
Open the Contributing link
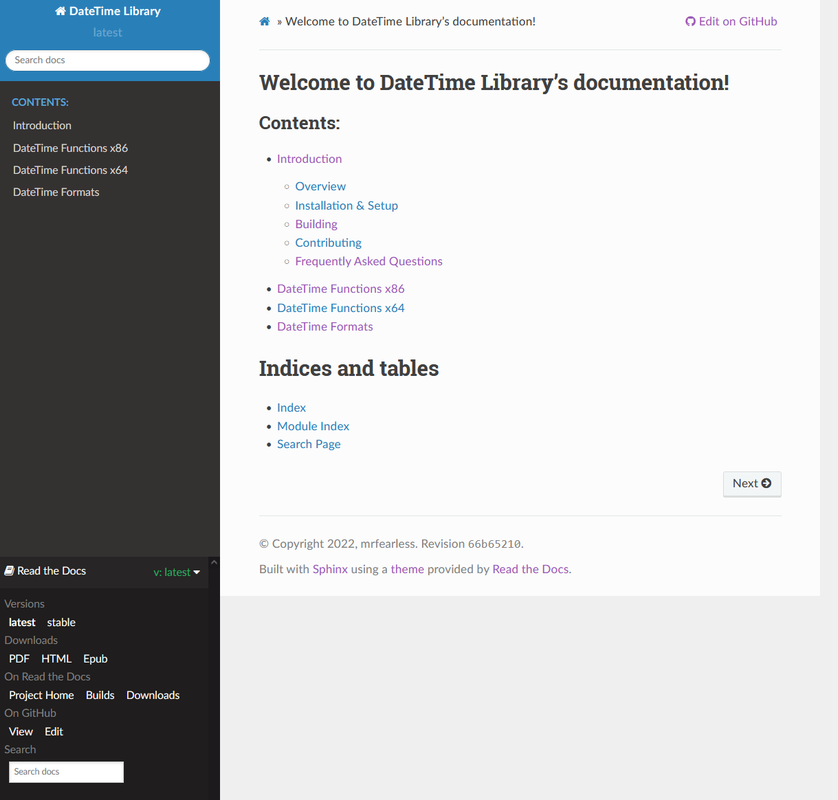328,243
